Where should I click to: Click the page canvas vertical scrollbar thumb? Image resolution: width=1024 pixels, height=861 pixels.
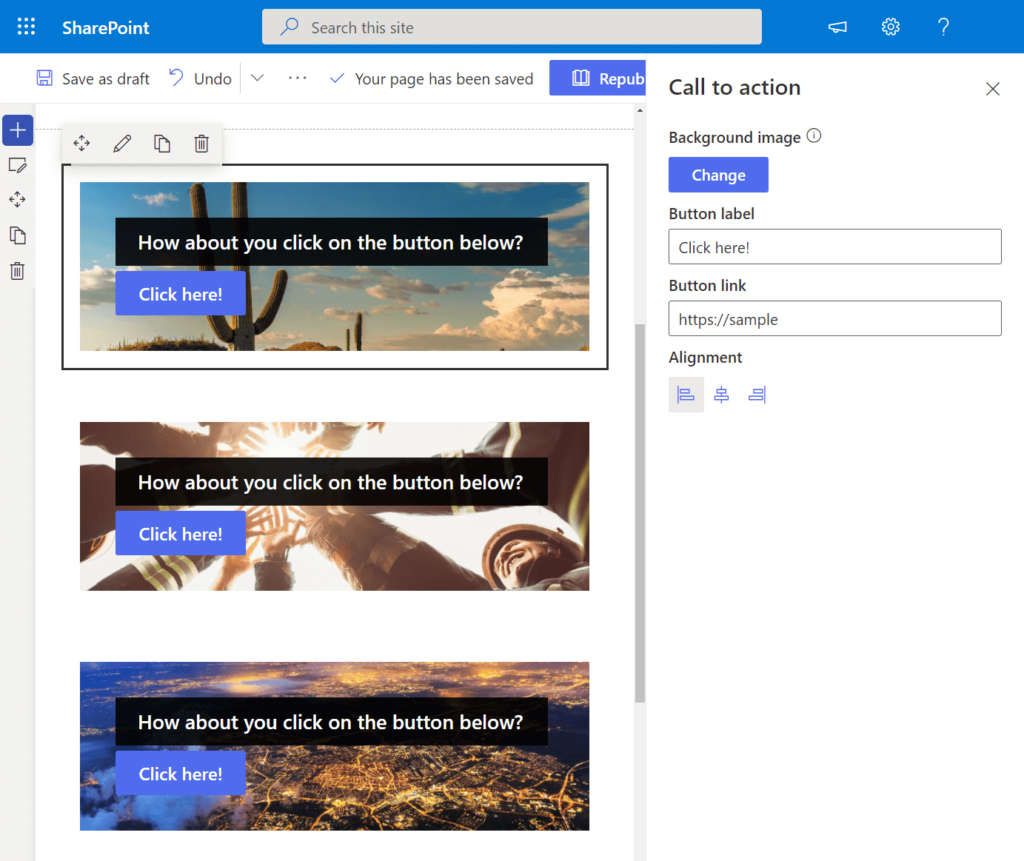(640, 513)
